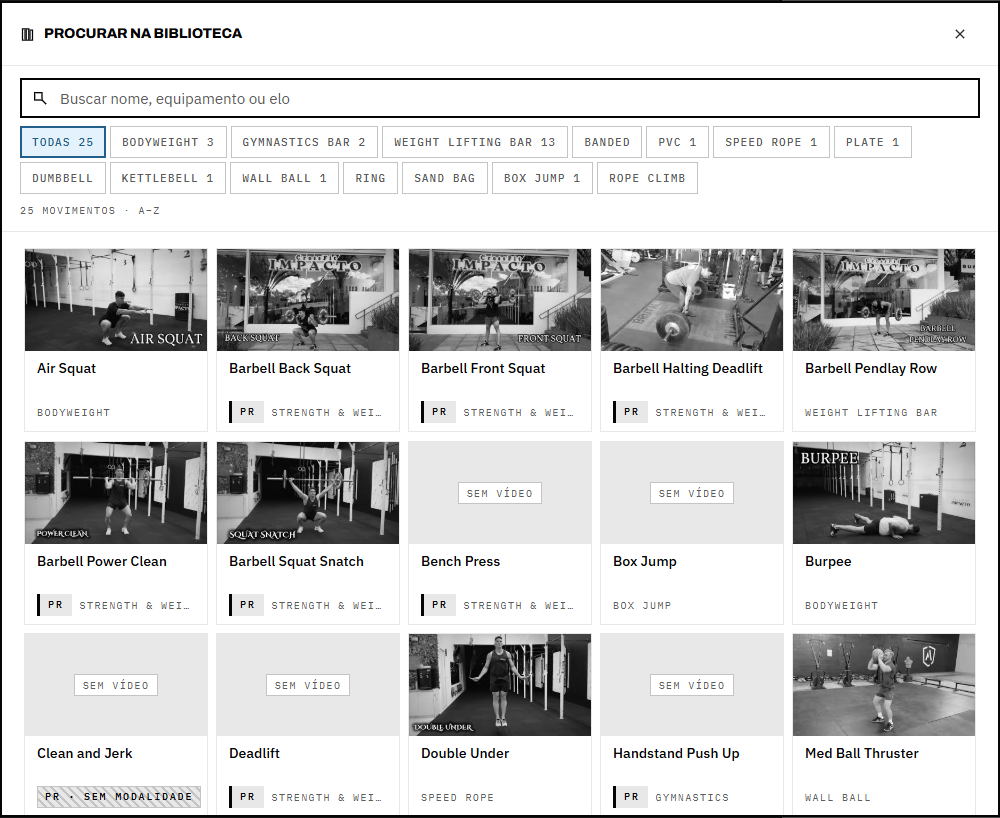
Task: Open the Barbell Back Squat thumbnail
Action: click(x=308, y=300)
